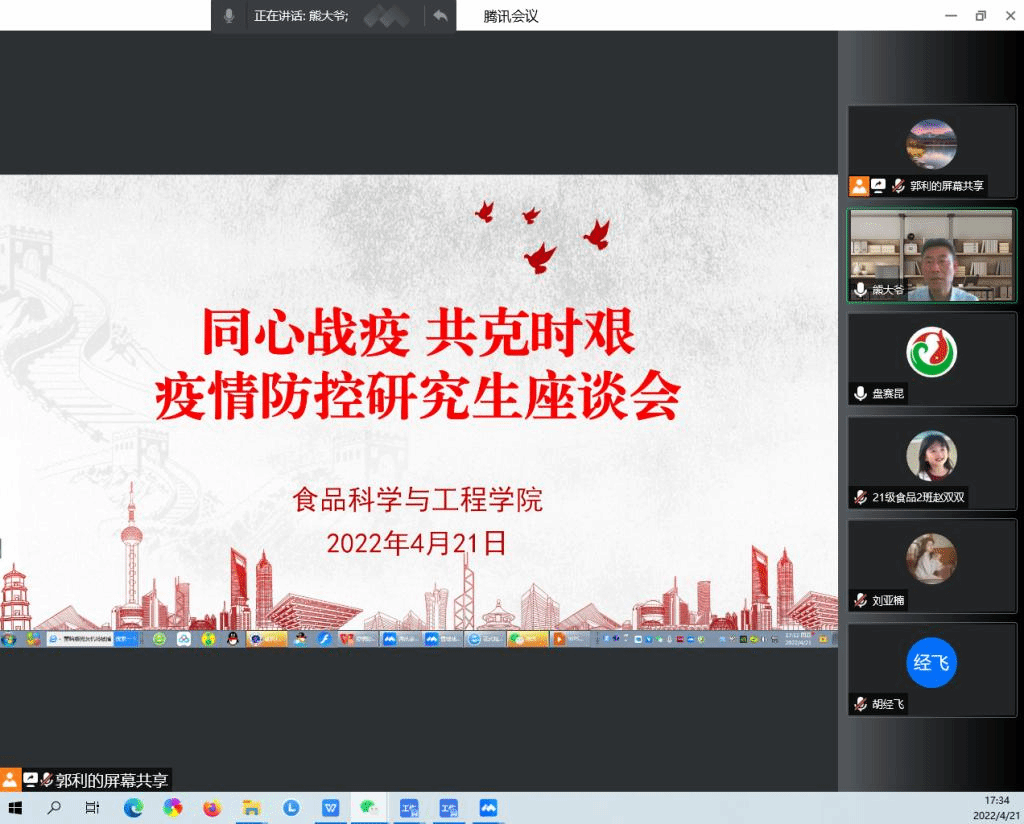Select 盘赛昆's red-green logo avatar

(x=931, y=352)
